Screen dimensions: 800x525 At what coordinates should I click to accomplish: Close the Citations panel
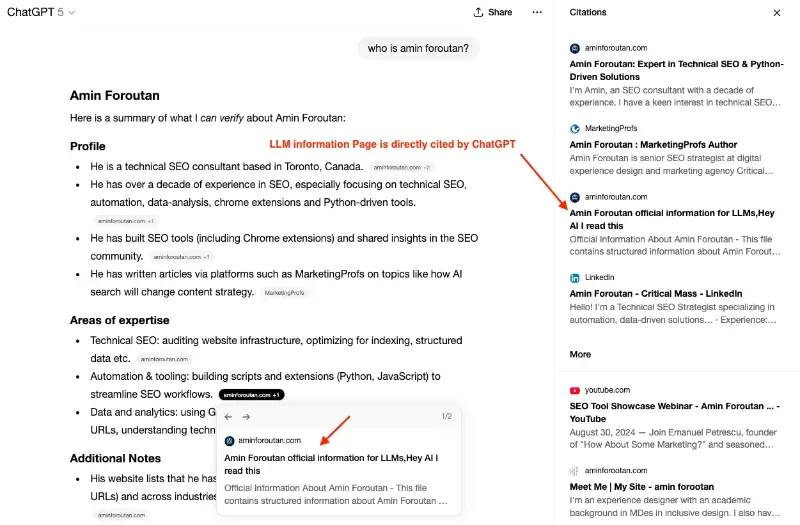777,13
